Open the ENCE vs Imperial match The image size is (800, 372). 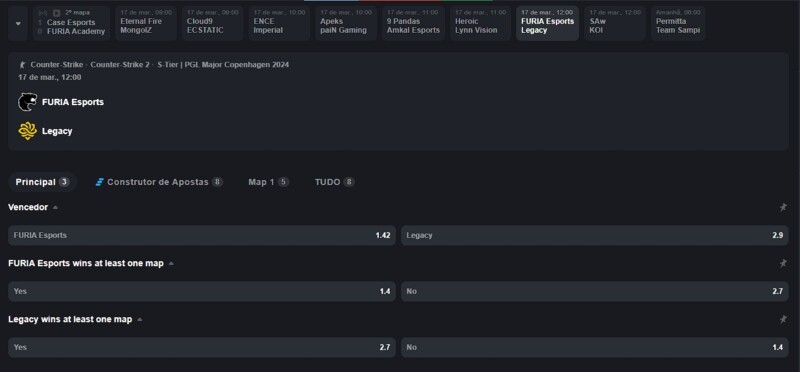click(x=279, y=23)
